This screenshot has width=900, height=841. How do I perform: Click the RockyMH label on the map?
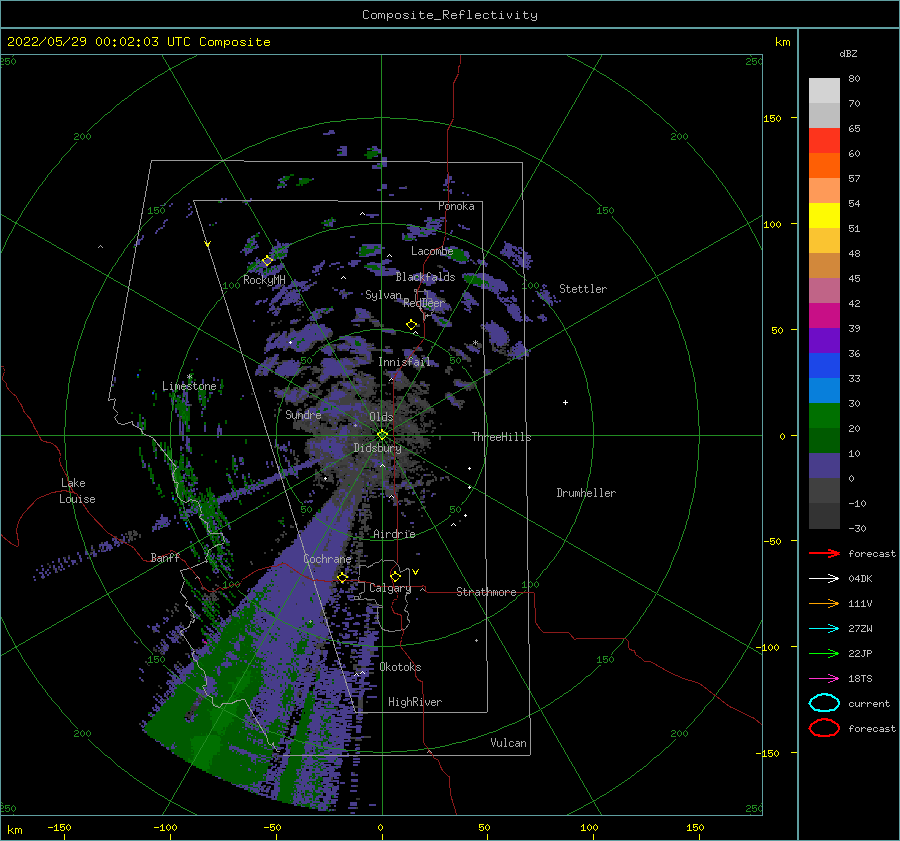[x=264, y=280]
